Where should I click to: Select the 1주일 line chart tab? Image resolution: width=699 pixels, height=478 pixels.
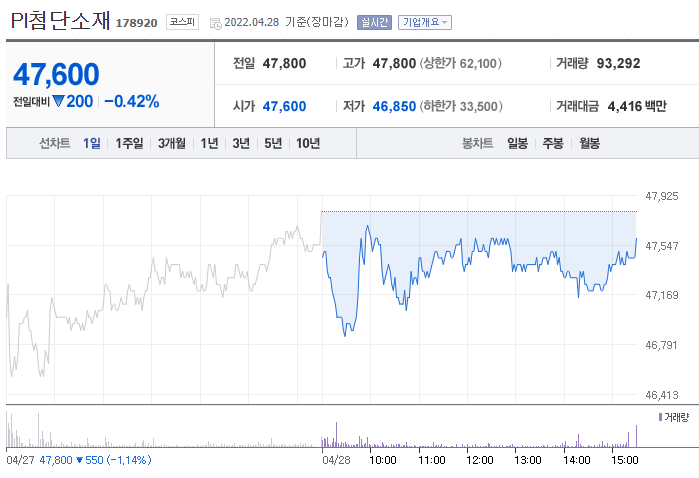[x=129, y=143]
